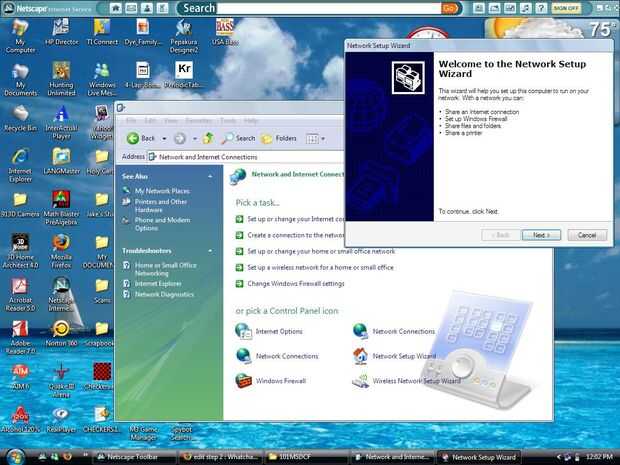Collapse the See Also panel

[x=210, y=176]
